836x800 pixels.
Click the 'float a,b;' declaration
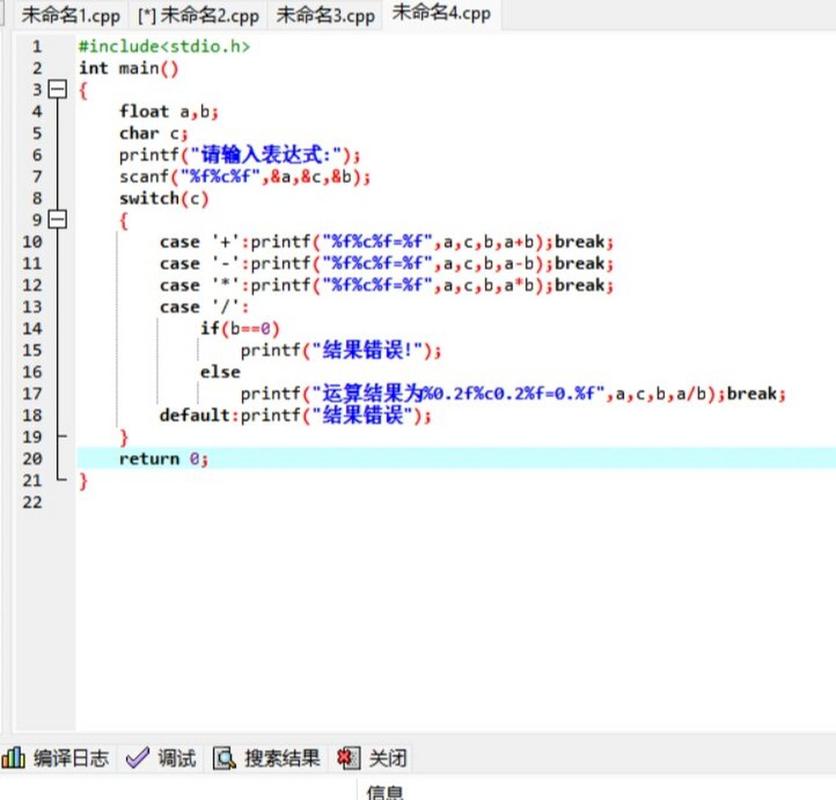168,111
